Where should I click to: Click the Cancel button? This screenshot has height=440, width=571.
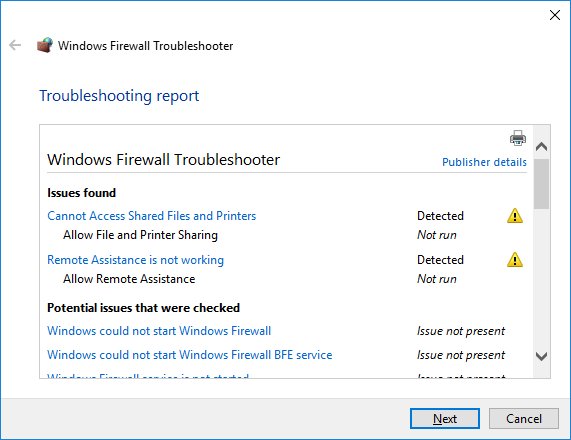pyautogui.click(x=524, y=419)
